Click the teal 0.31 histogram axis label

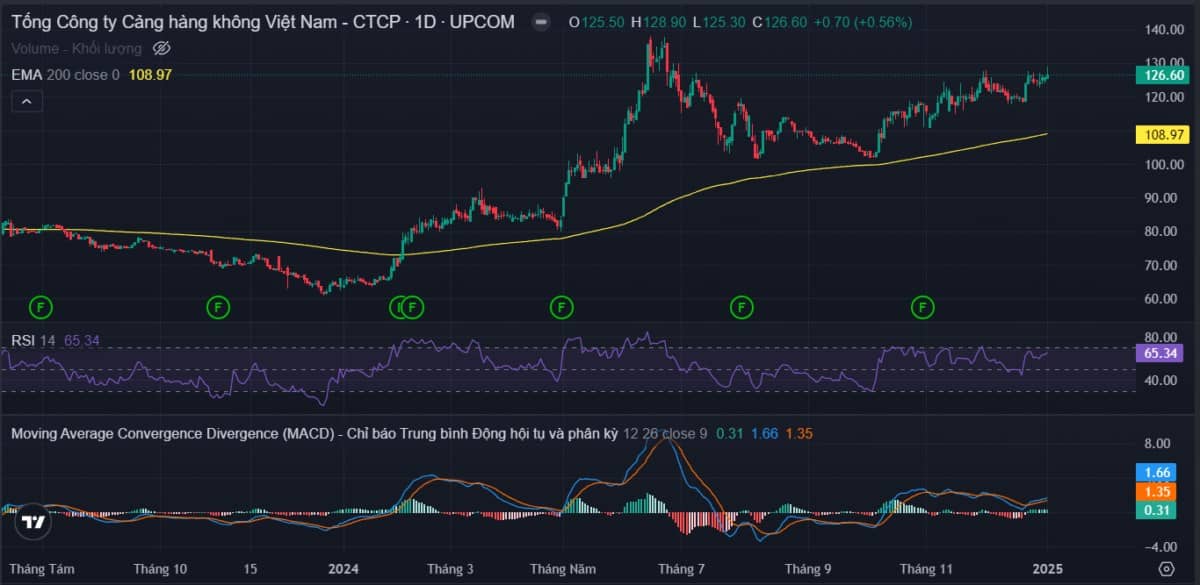pos(1156,510)
